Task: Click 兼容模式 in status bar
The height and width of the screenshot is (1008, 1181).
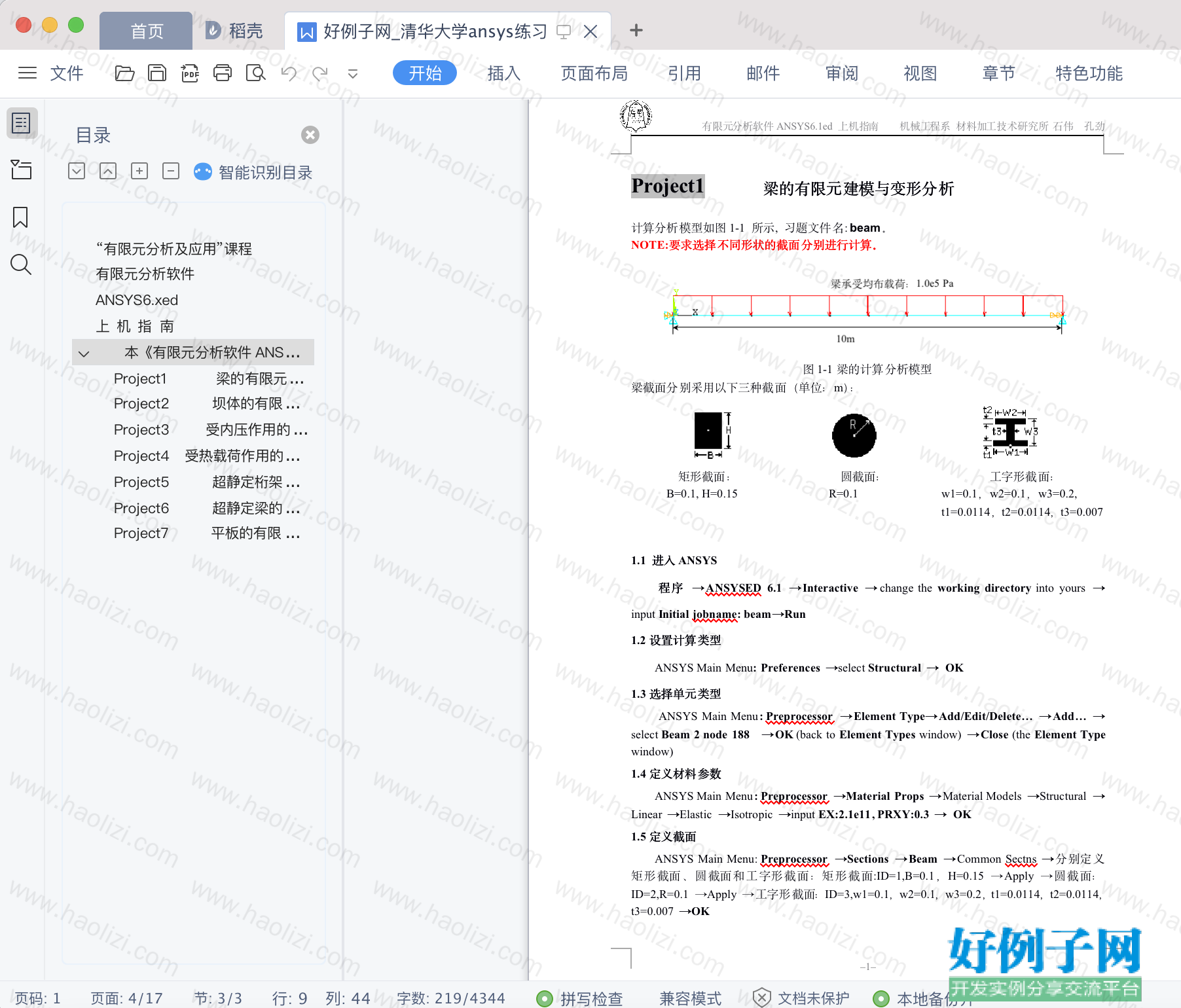Action: (x=691, y=998)
